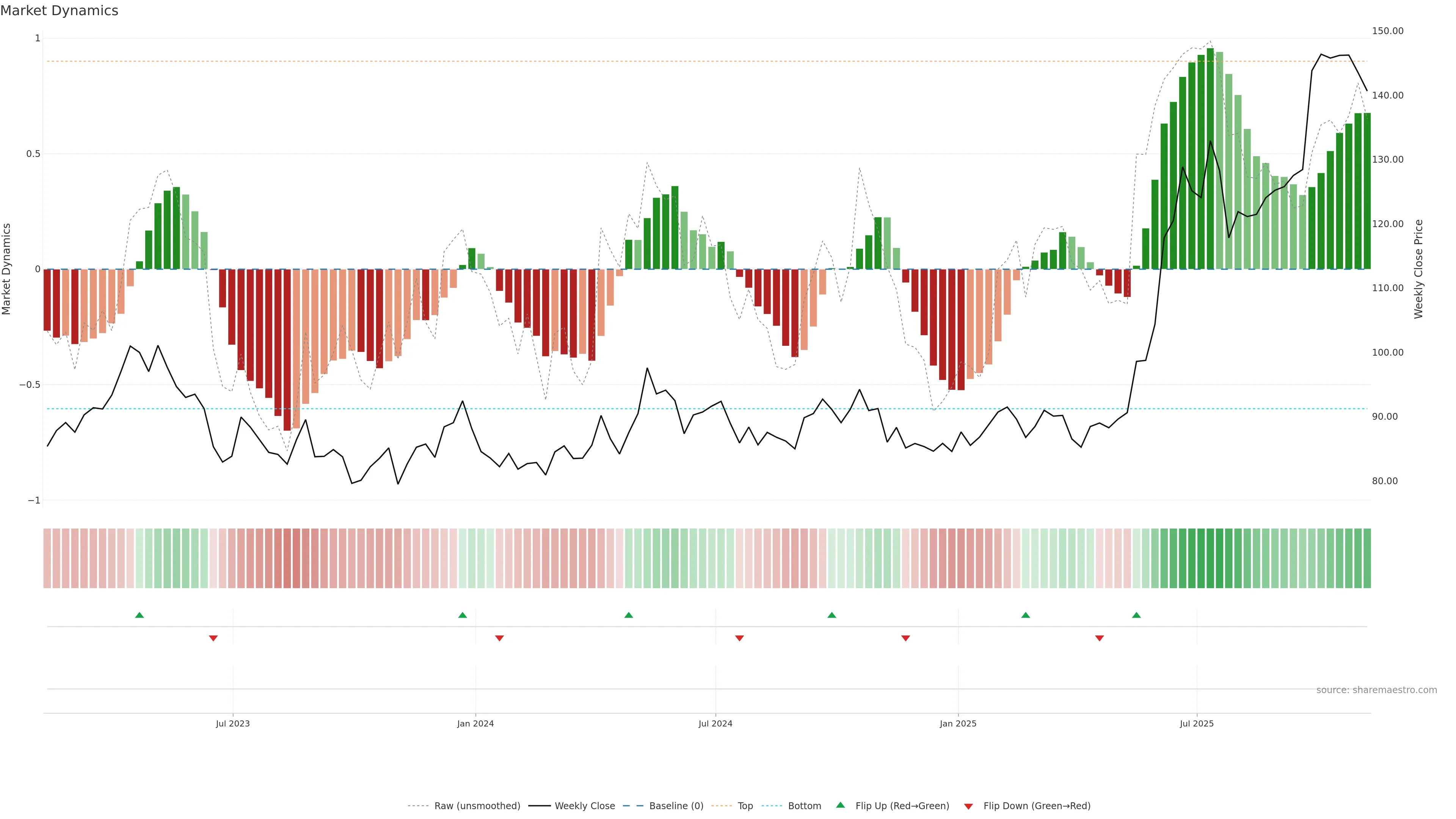The height and width of the screenshot is (819, 1456).
Task: Click the Market Dynamics chart title
Action: coord(60,11)
